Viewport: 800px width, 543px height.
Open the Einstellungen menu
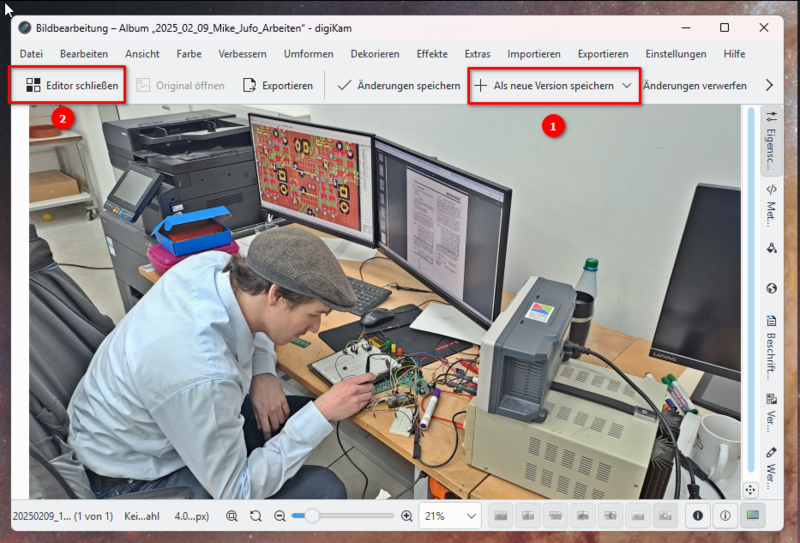click(x=676, y=54)
